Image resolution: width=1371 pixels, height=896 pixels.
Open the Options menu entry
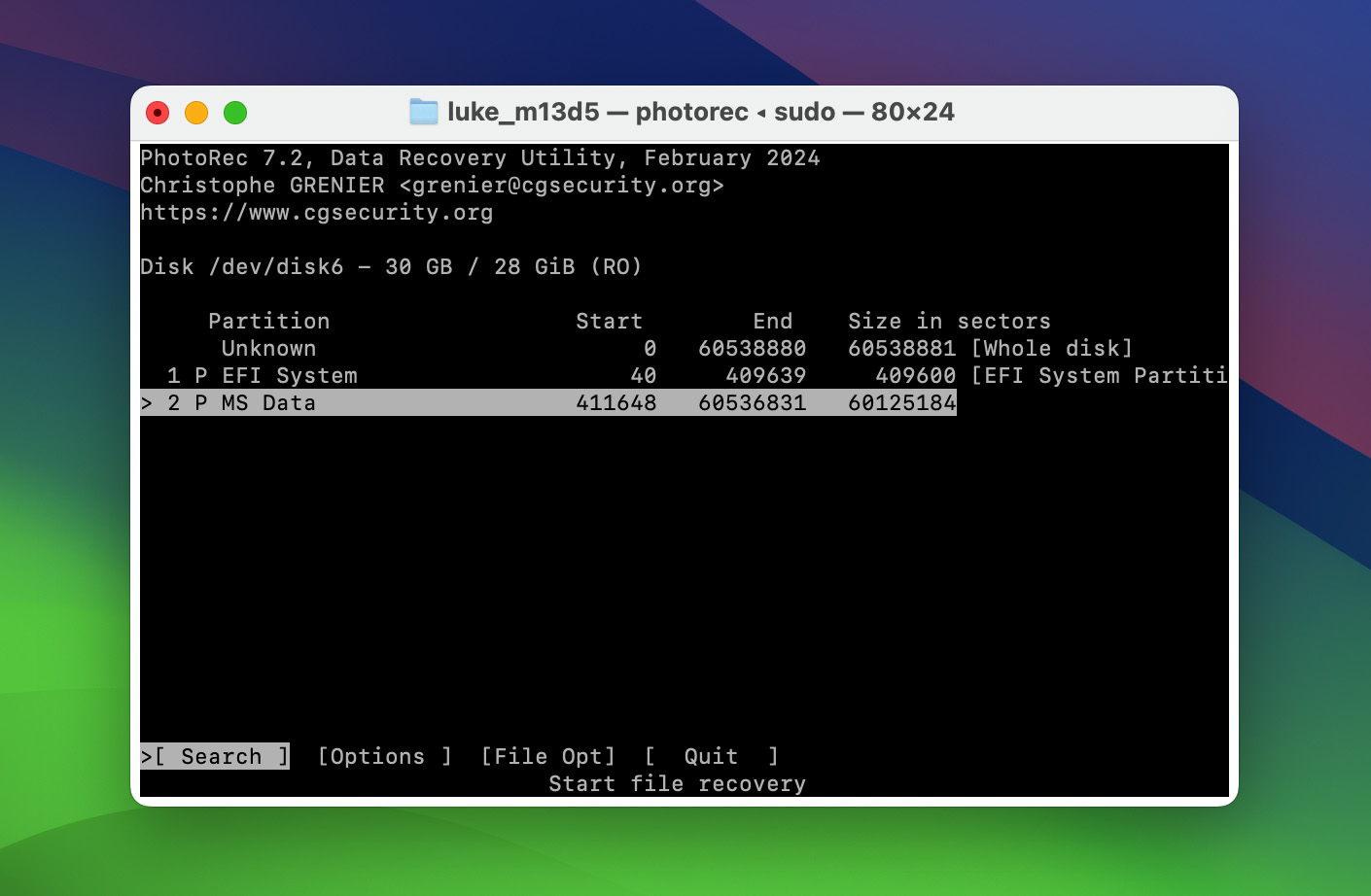(x=385, y=756)
